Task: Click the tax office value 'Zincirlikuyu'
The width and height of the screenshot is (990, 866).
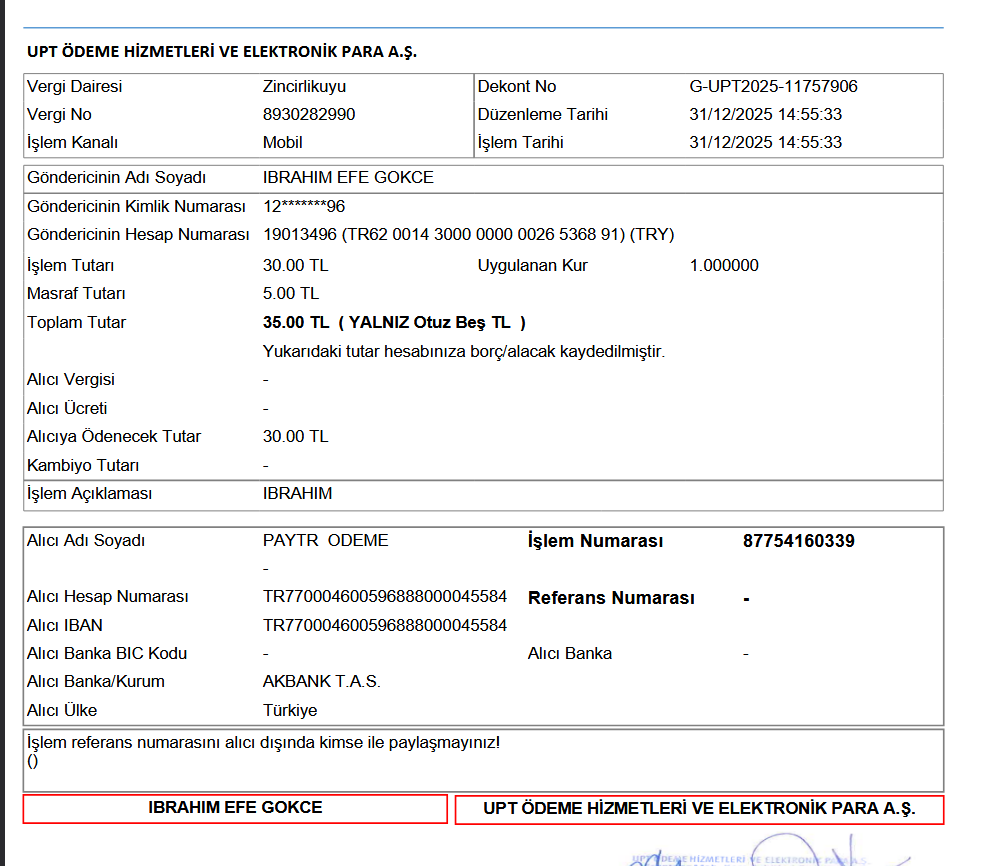Action: tap(304, 86)
